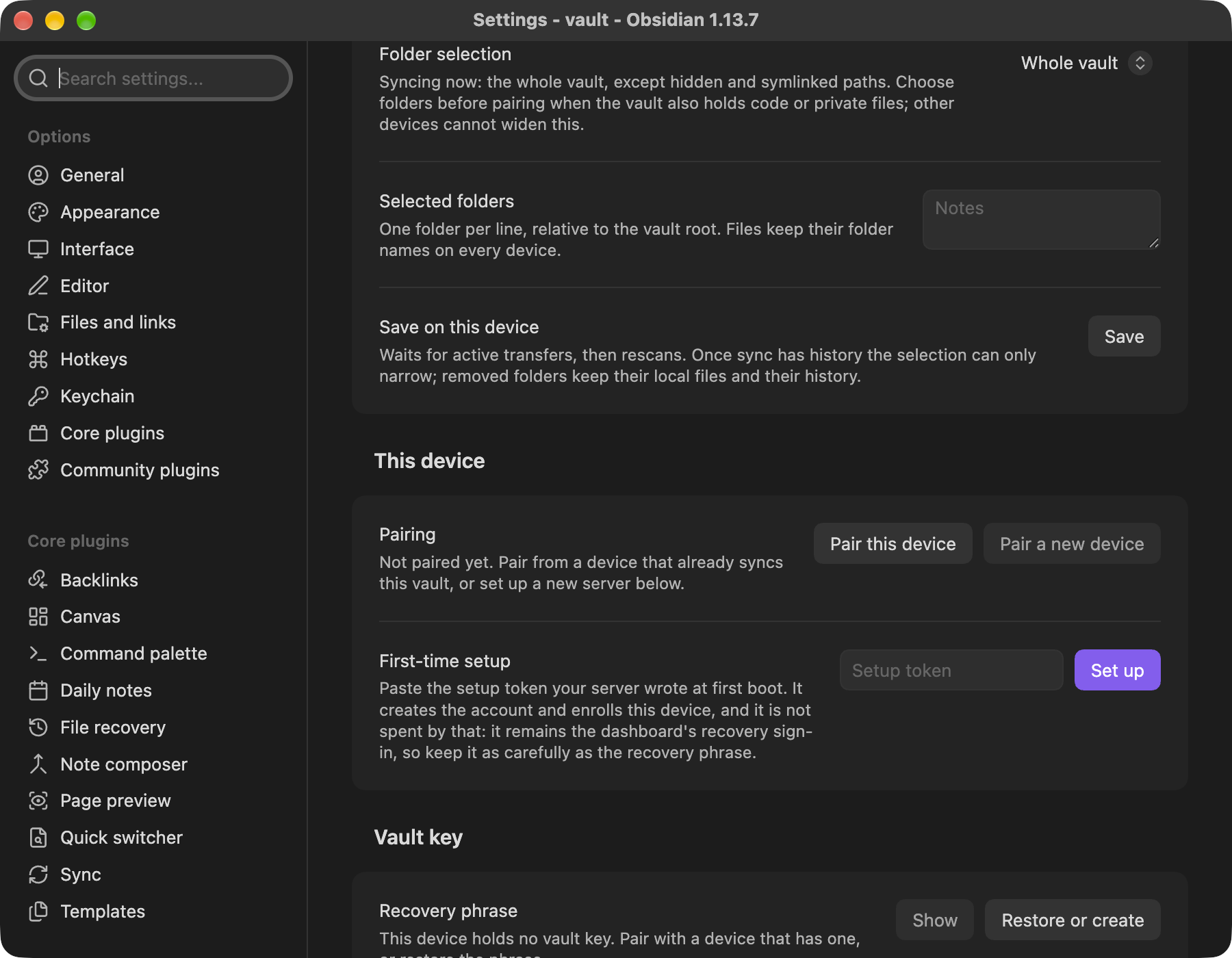Viewport: 1232px width, 958px height.
Task: Open General settings tab
Action: pos(153,175)
